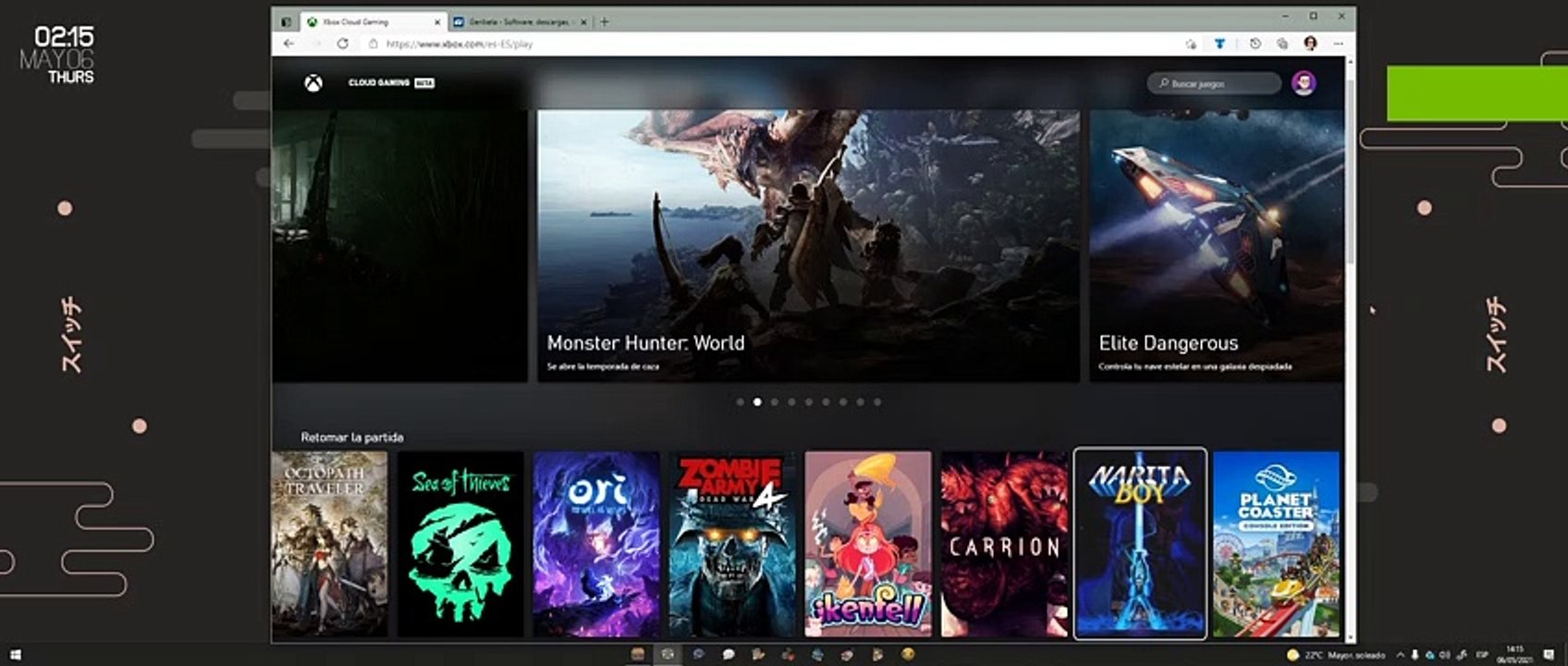Launch Octopath Traveler game tile
Image resolution: width=1568 pixels, height=666 pixels.
pos(330,544)
